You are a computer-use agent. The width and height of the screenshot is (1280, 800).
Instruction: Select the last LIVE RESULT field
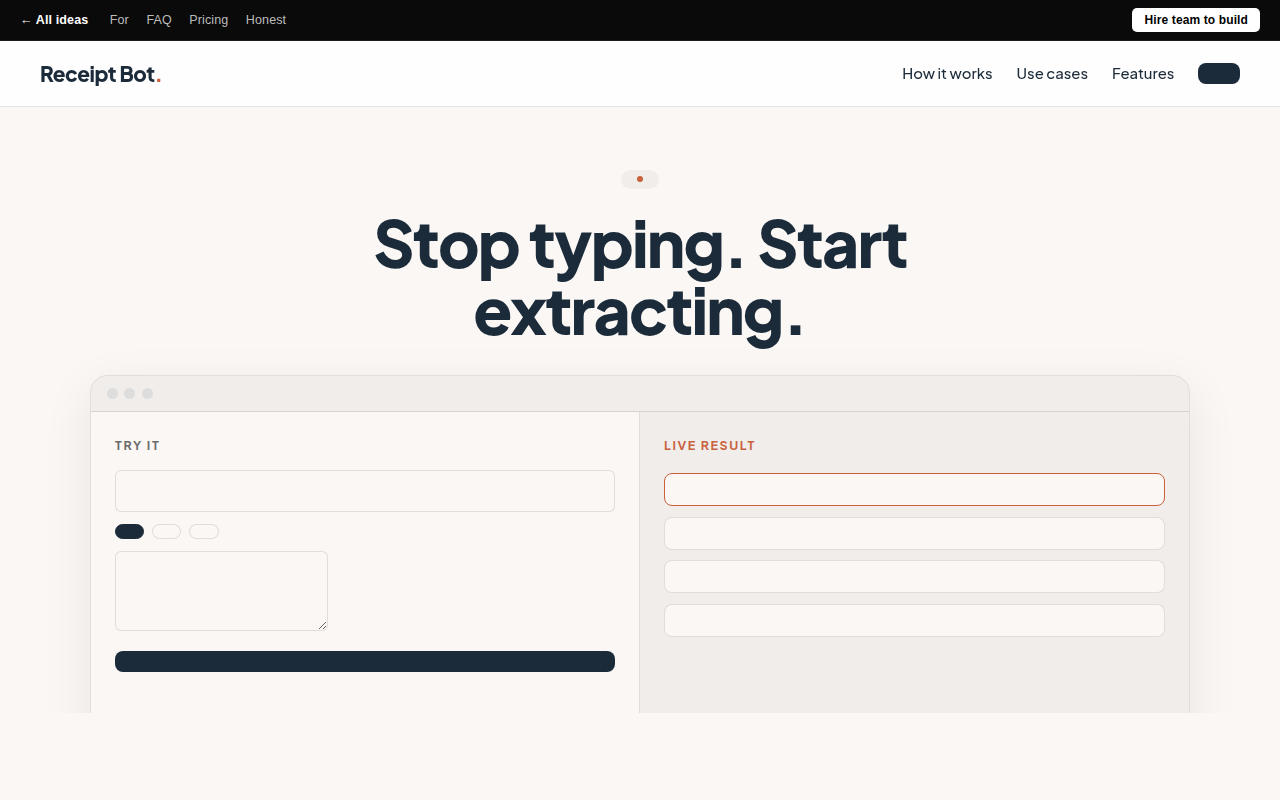click(x=914, y=620)
